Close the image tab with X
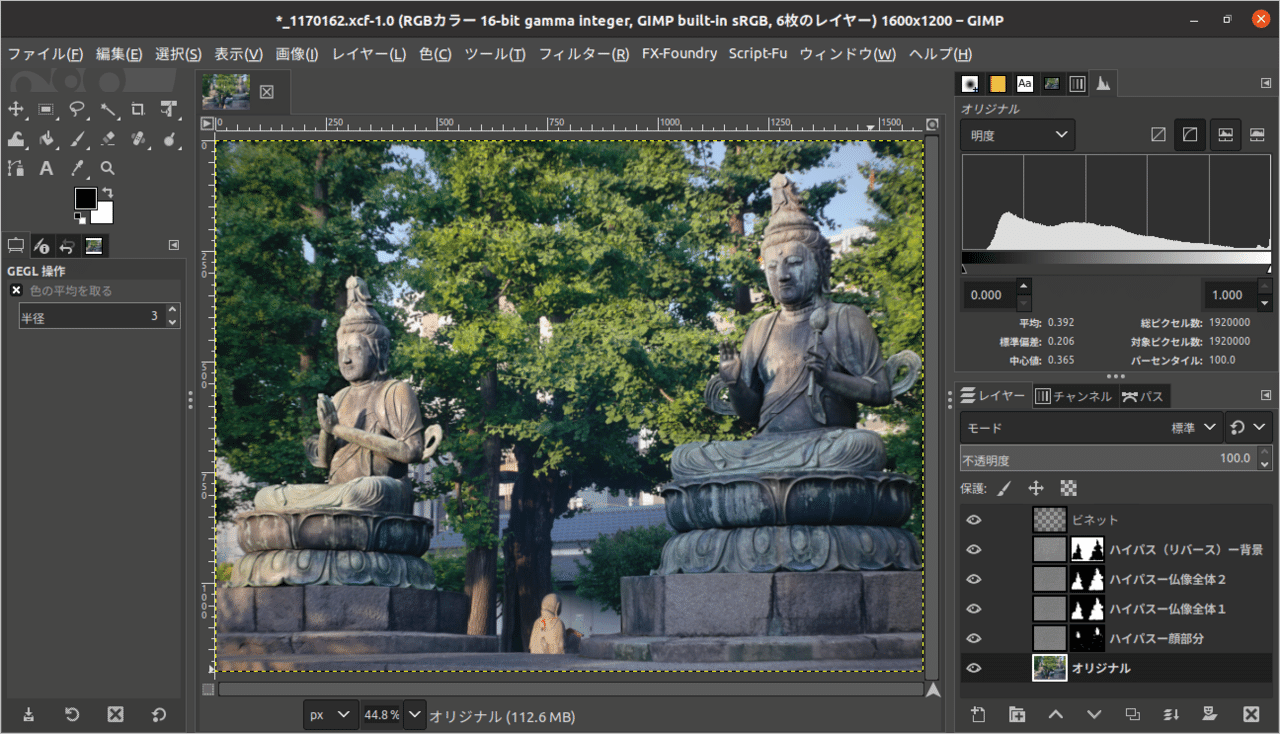This screenshot has height=734, width=1280. pyautogui.click(x=267, y=92)
